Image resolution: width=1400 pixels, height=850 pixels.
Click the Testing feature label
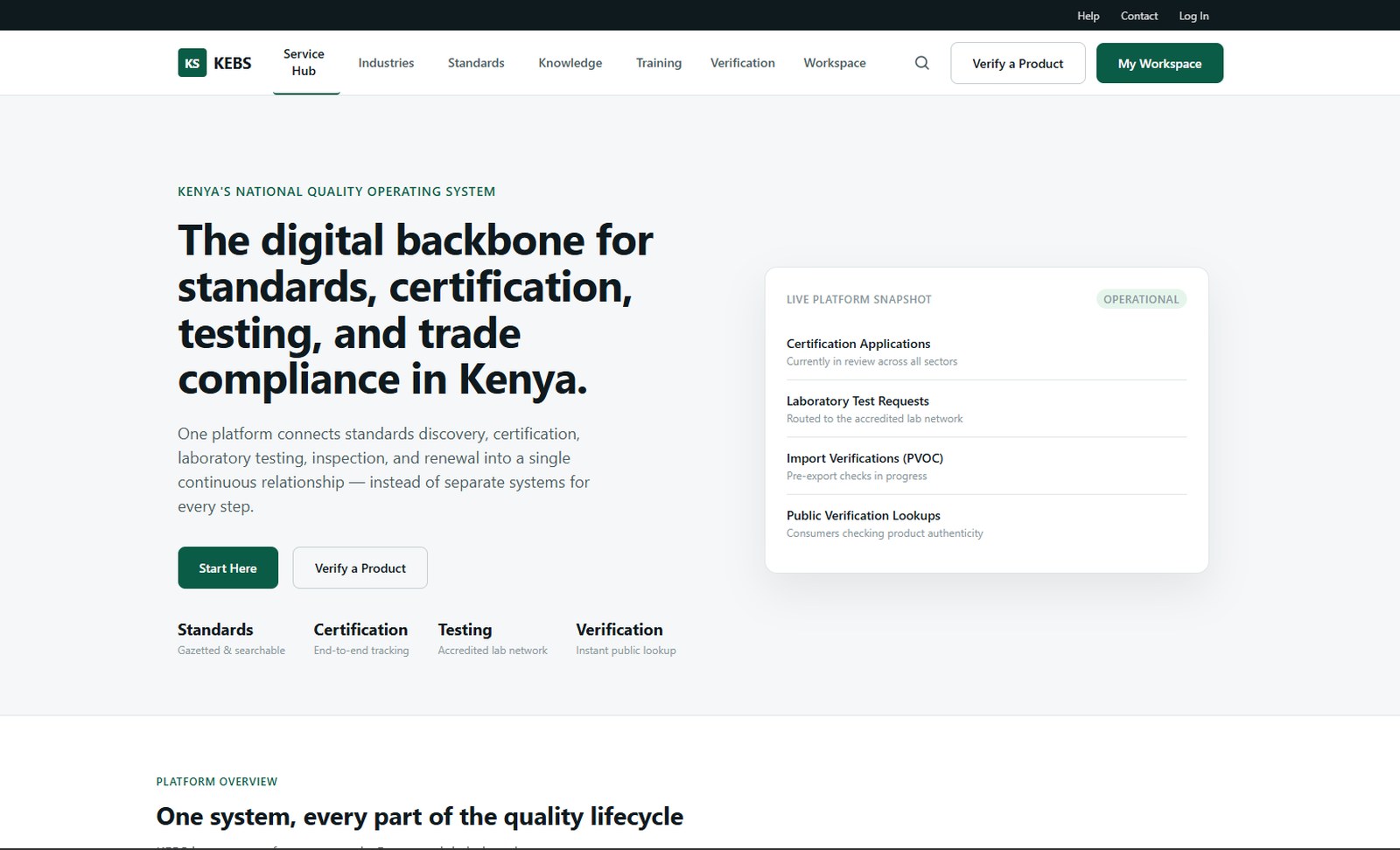tap(465, 630)
